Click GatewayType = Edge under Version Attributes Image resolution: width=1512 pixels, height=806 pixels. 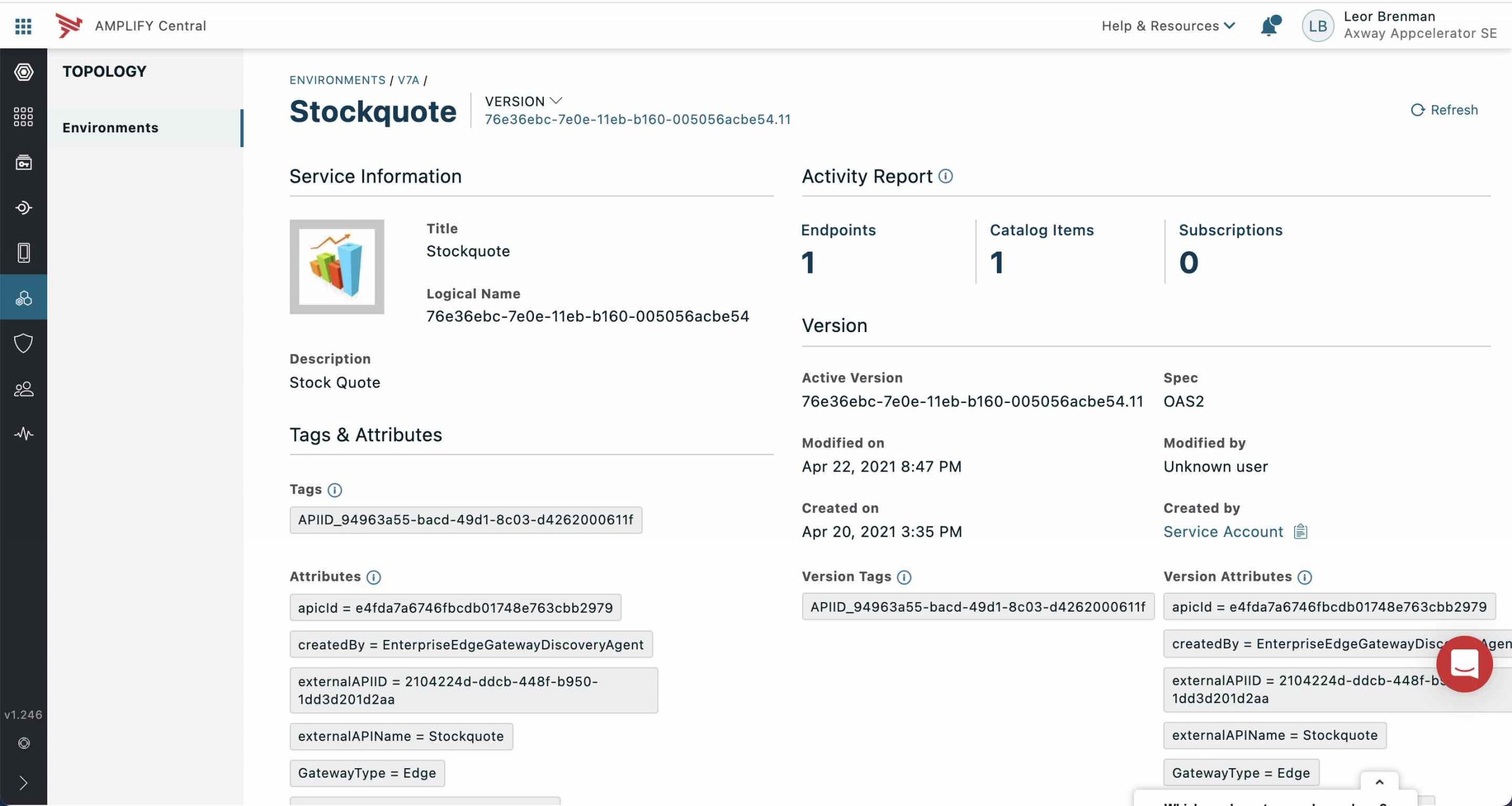1241,773
